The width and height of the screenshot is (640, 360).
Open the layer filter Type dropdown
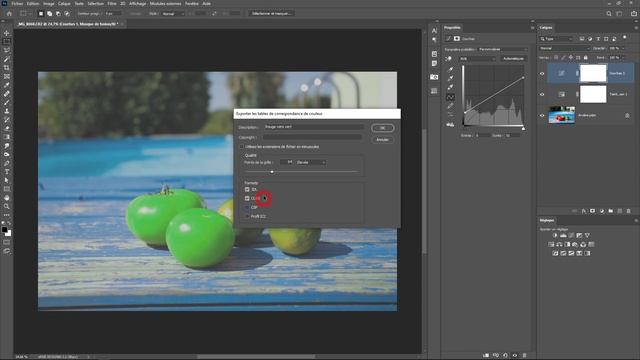[x=557, y=39]
